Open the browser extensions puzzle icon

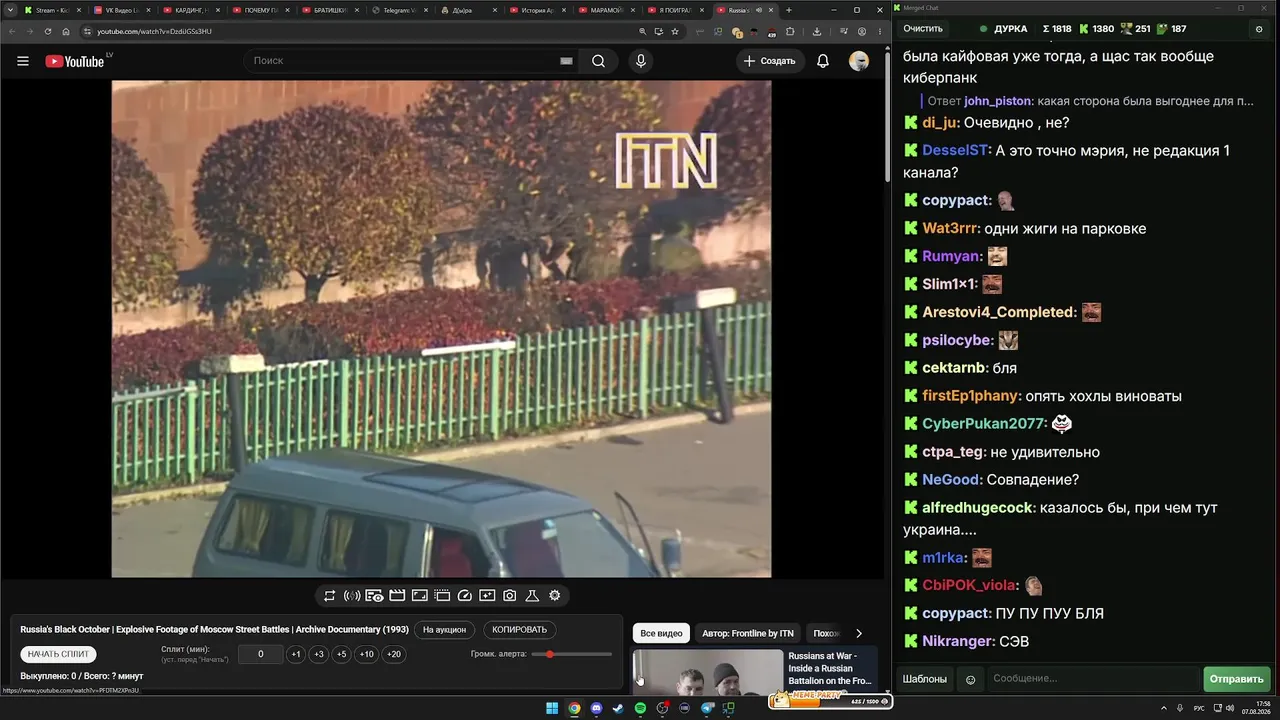pos(790,31)
